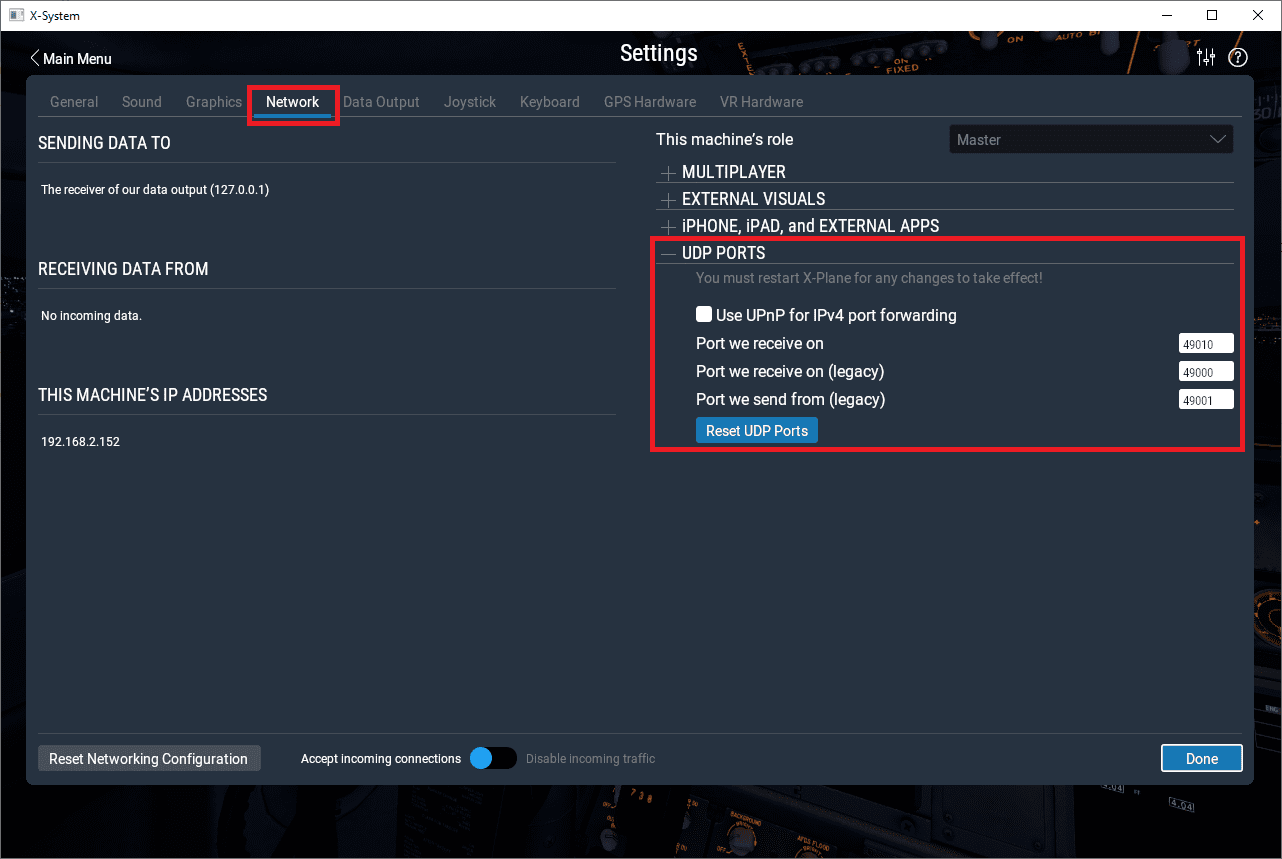Click the Port we receive on field

pos(1205,344)
